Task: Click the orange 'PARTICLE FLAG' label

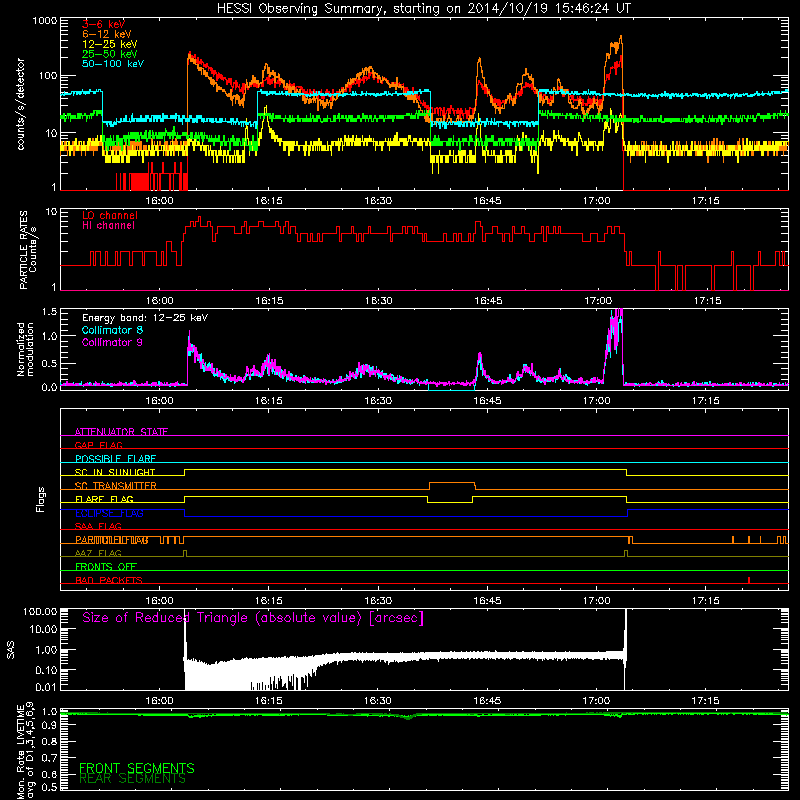Action: 112,540
